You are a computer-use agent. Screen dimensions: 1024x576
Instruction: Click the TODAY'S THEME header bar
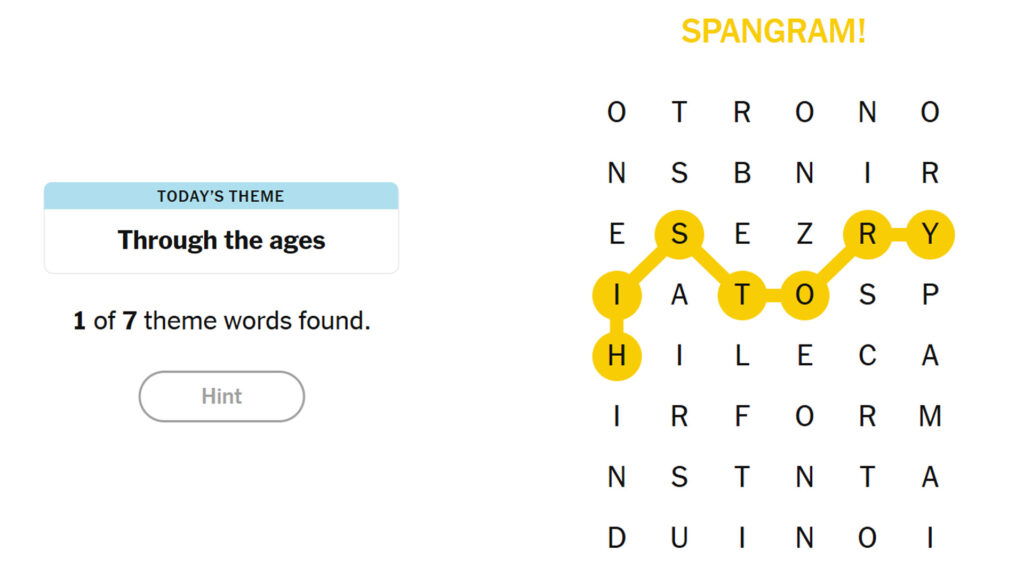coord(220,196)
